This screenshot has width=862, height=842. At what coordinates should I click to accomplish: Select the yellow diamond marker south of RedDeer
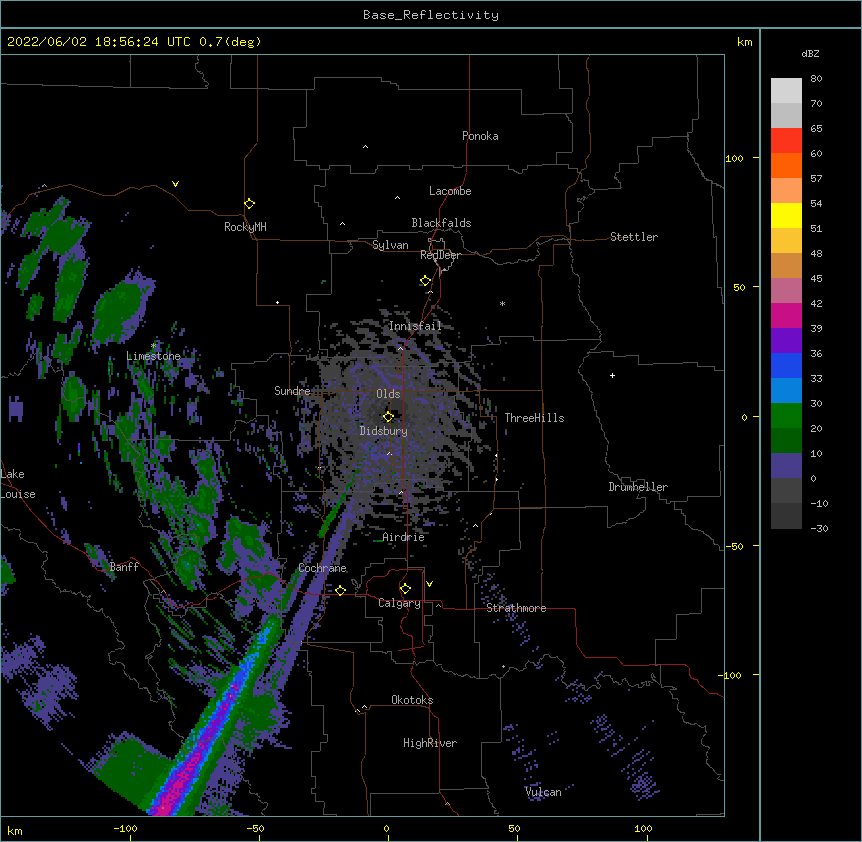tap(425, 281)
